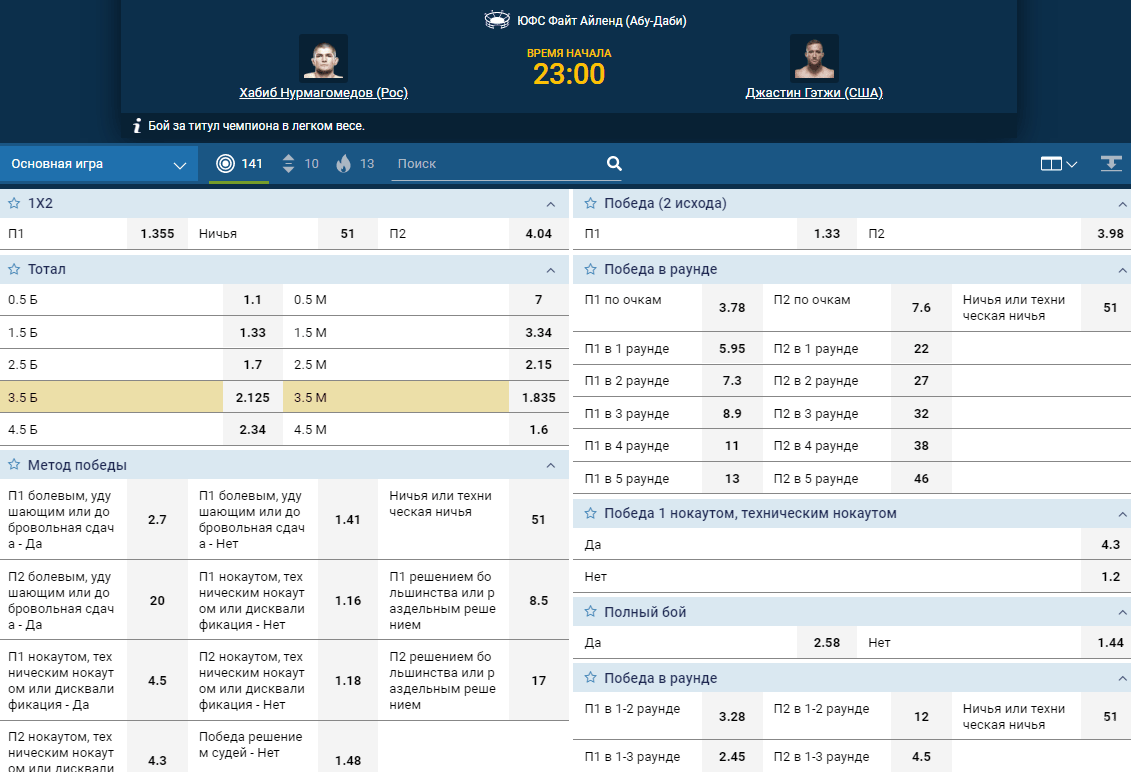The image size is (1131, 772).
Task: Favorite the Победа (2 исхода) market
Action: pos(591,203)
